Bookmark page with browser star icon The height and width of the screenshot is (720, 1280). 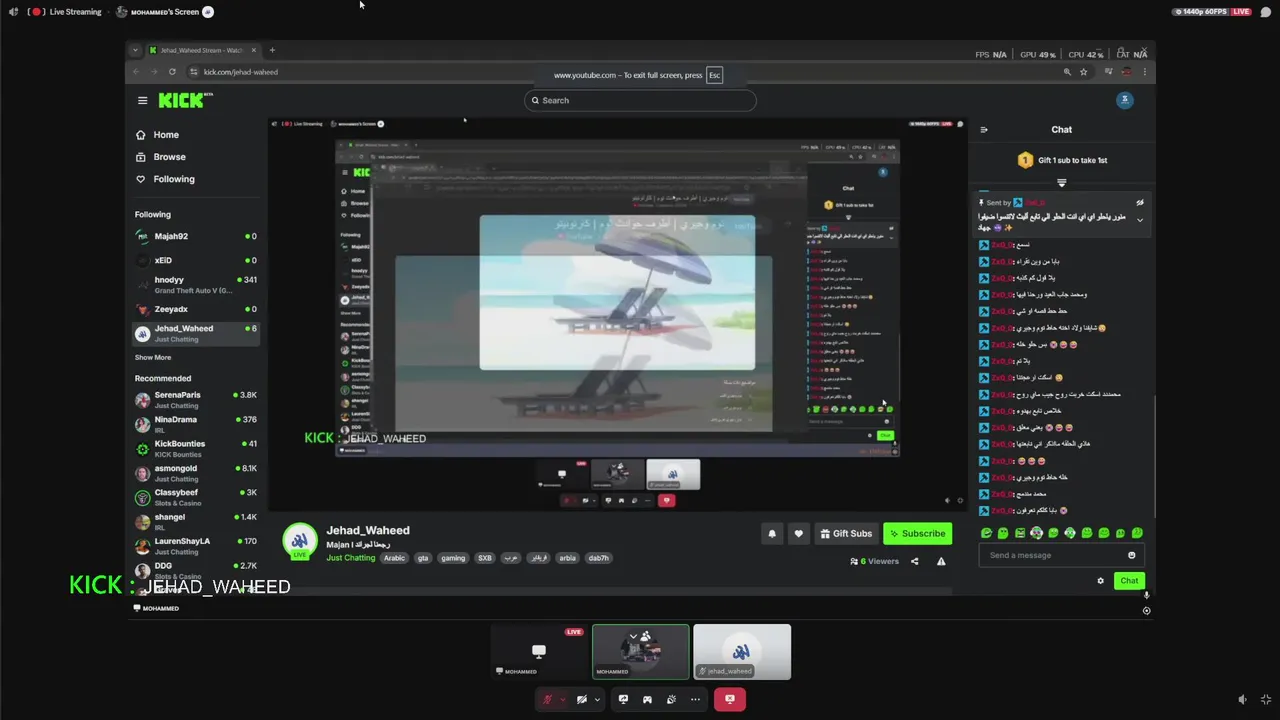click(1083, 72)
